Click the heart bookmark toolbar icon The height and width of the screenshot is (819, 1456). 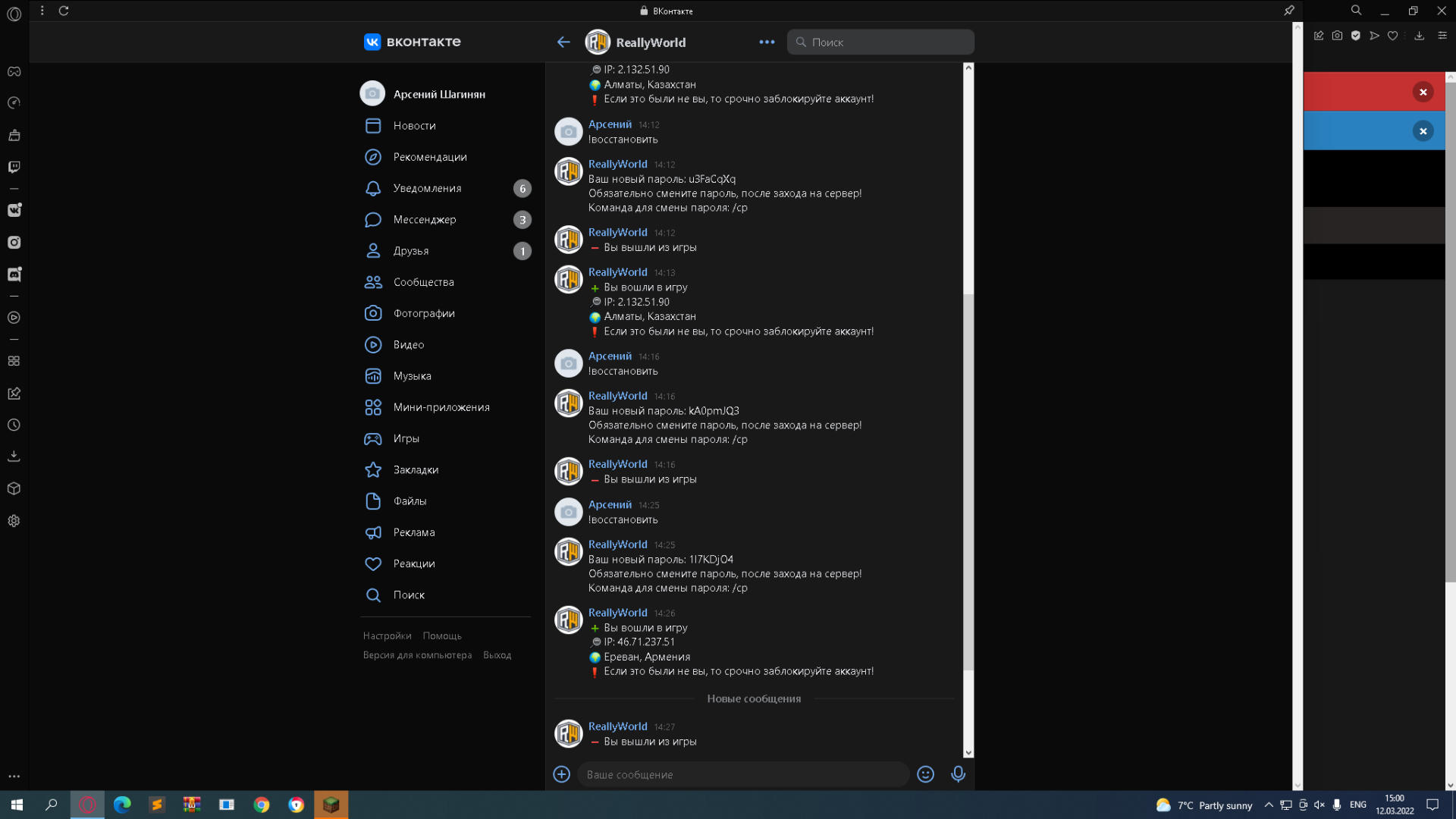1392,36
